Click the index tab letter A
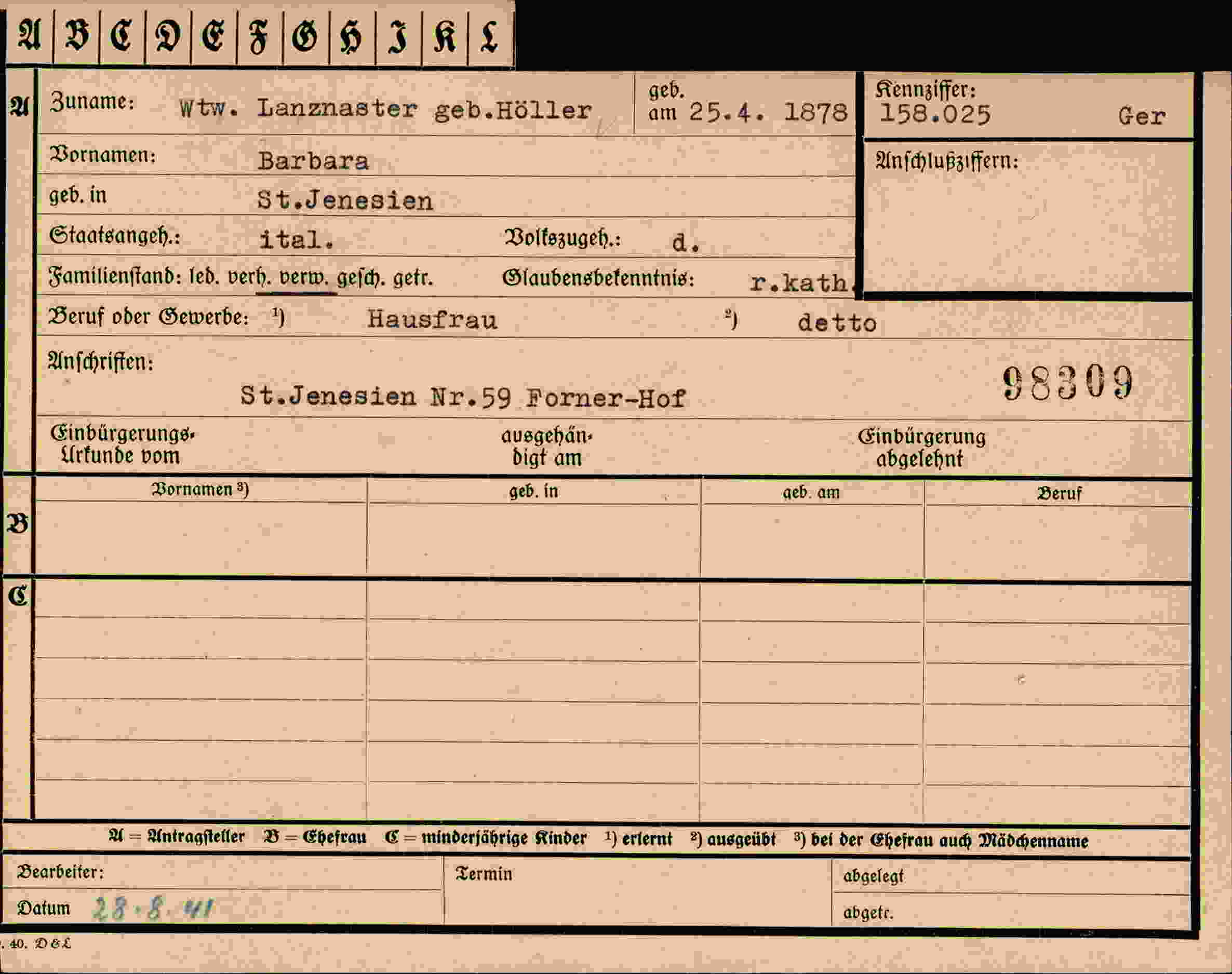 (x=30, y=35)
